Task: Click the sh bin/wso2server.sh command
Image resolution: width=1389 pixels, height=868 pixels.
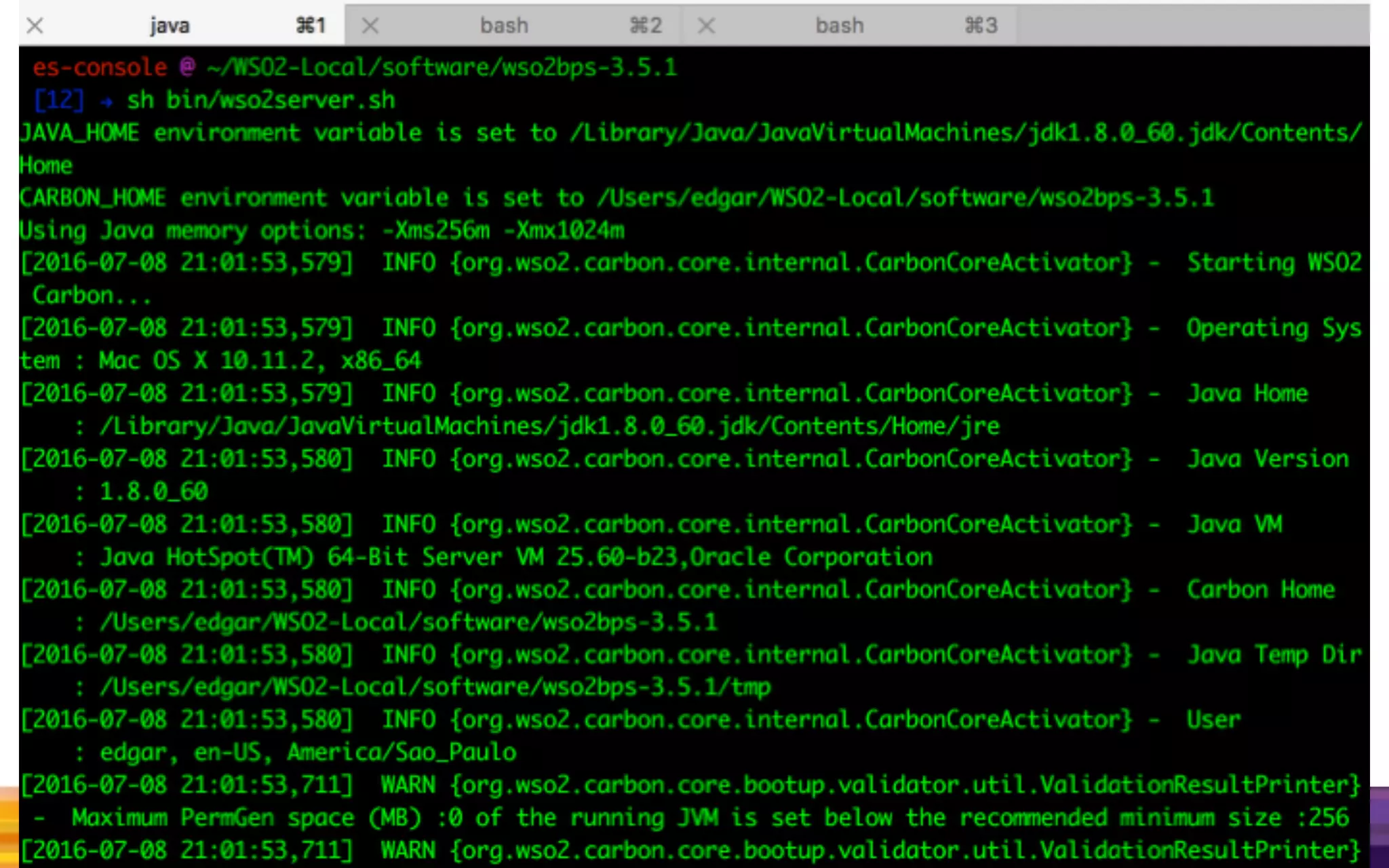Action: 260,100
